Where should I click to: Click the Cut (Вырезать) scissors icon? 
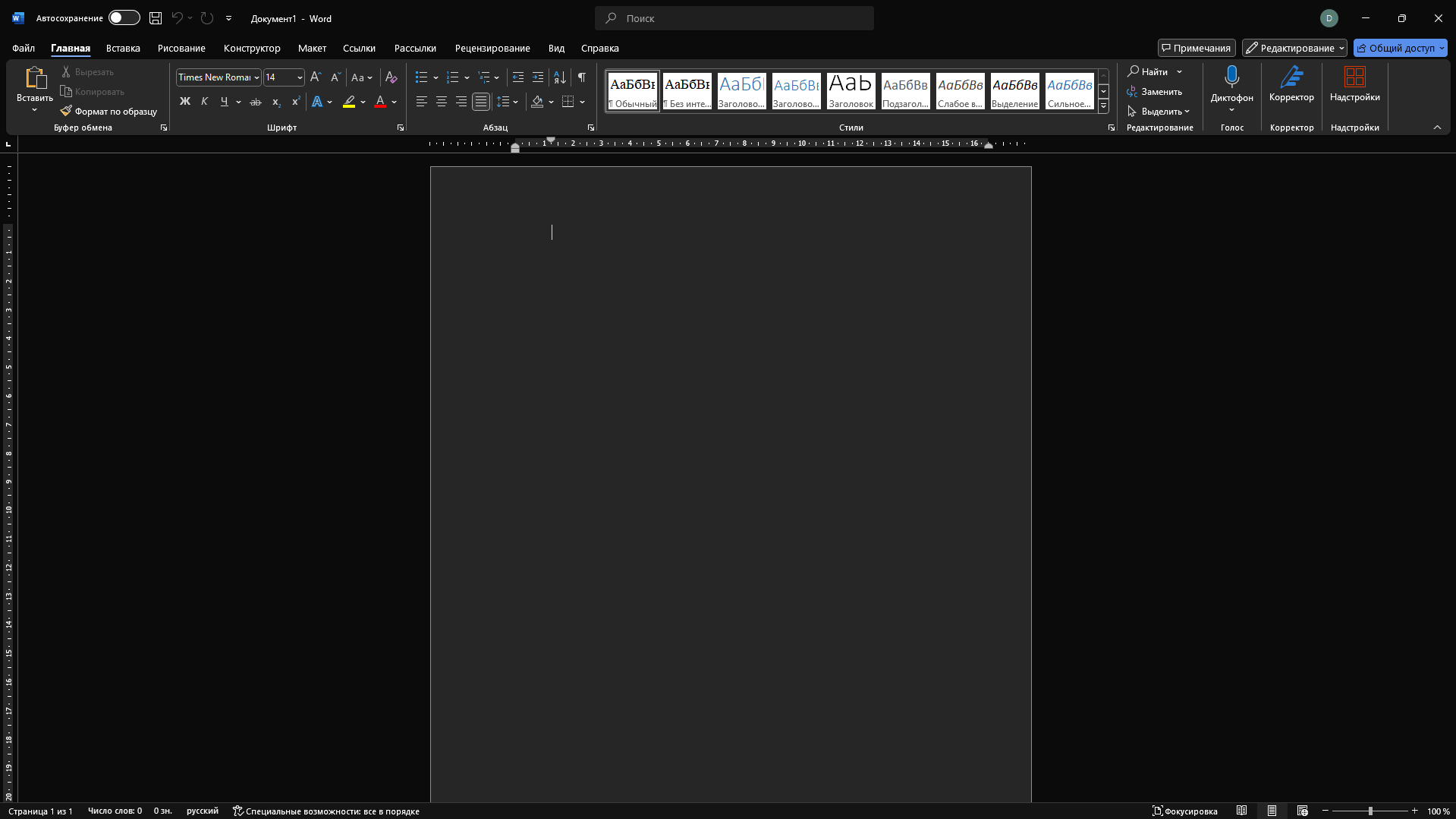(66, 71)
